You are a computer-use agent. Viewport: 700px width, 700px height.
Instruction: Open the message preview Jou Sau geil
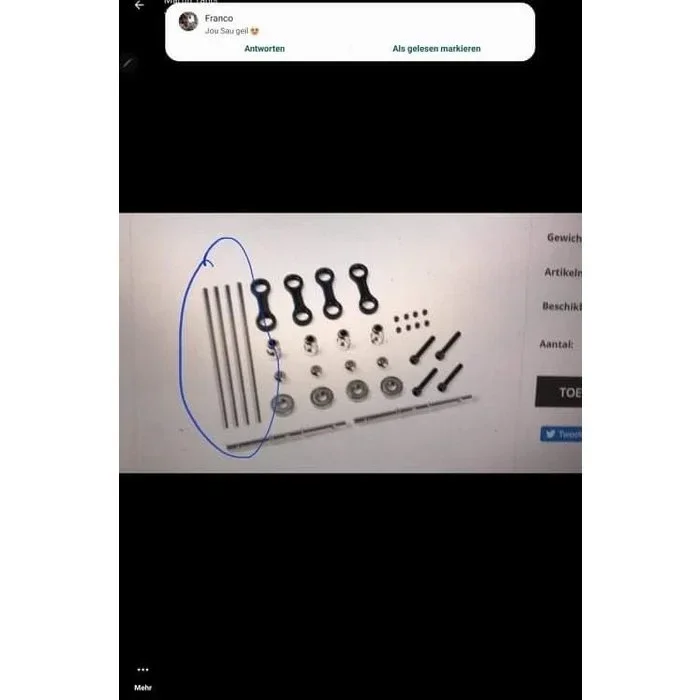(x=226, y=31)
